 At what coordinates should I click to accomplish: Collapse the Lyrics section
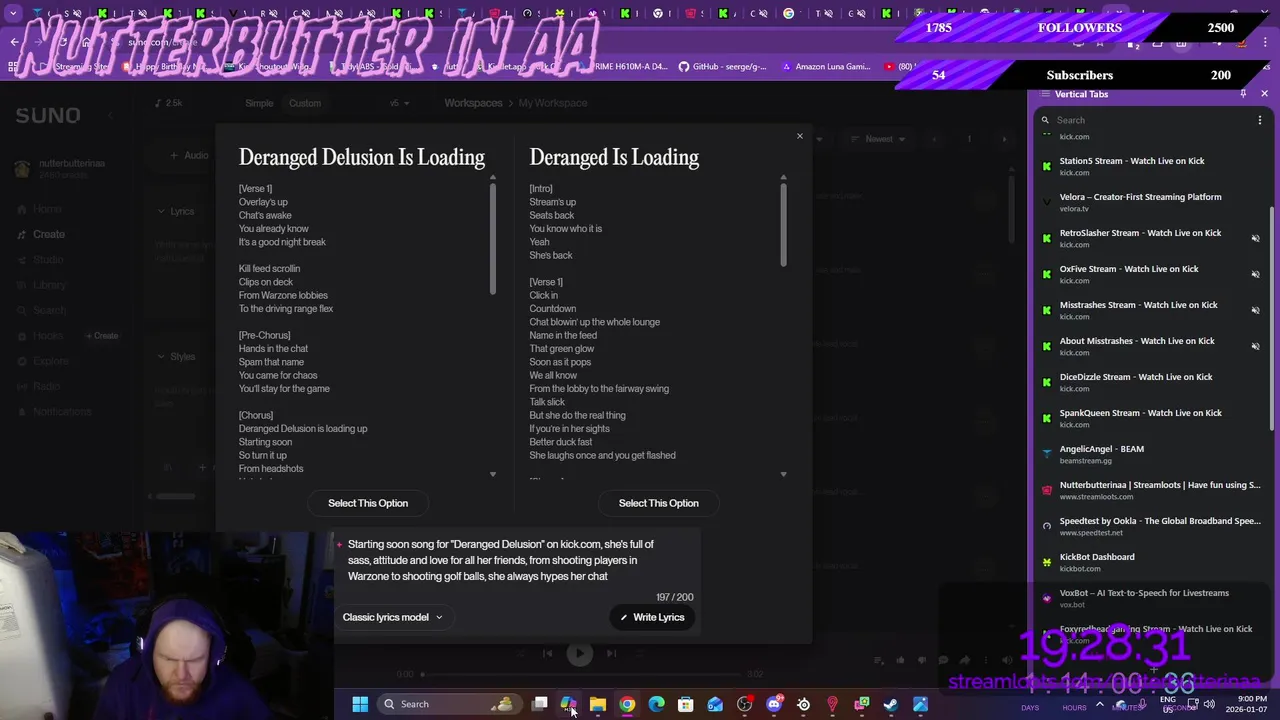pyautogui.click(x=162, y=211)
